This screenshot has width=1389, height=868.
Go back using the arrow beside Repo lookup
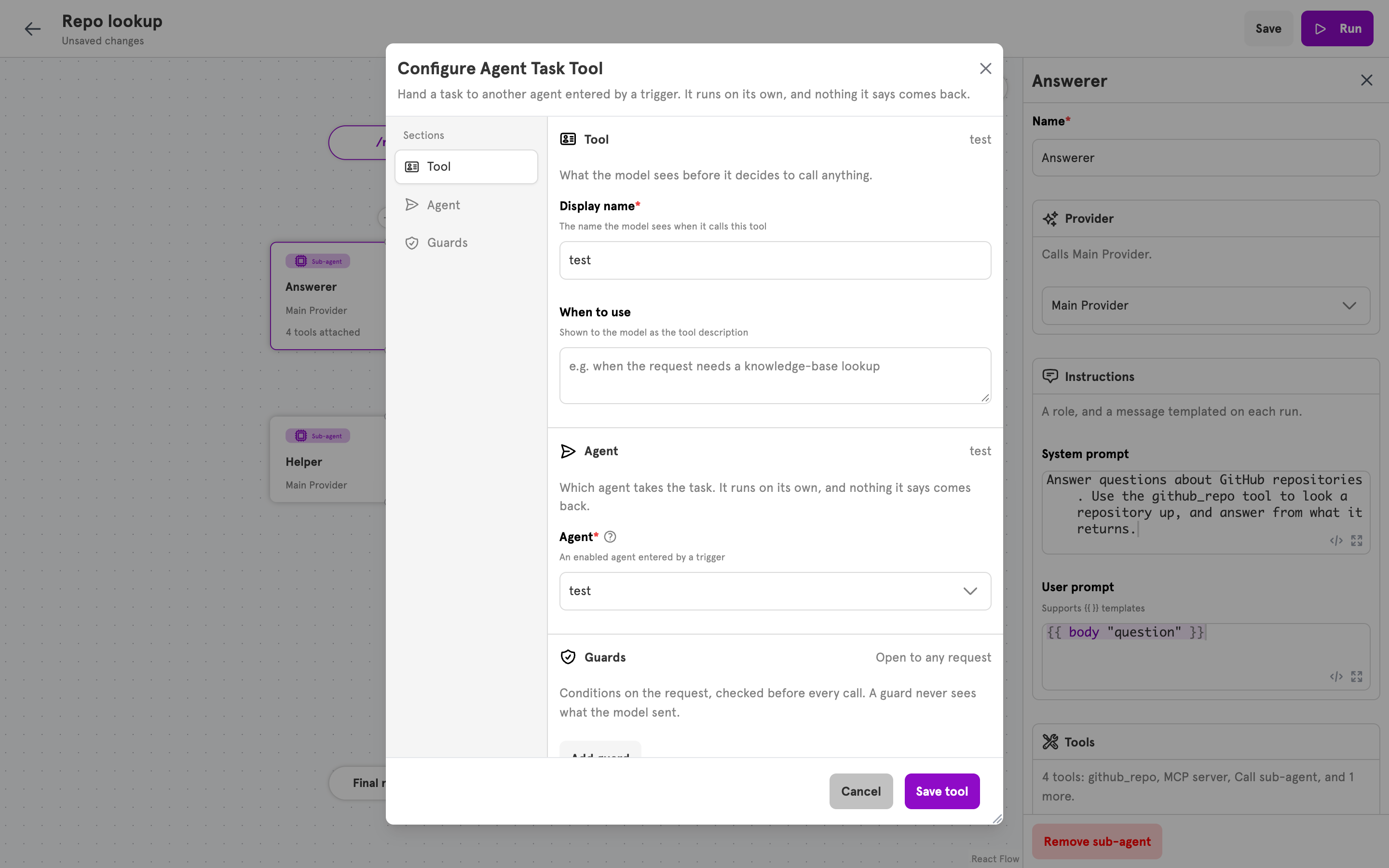coord(32,29)
